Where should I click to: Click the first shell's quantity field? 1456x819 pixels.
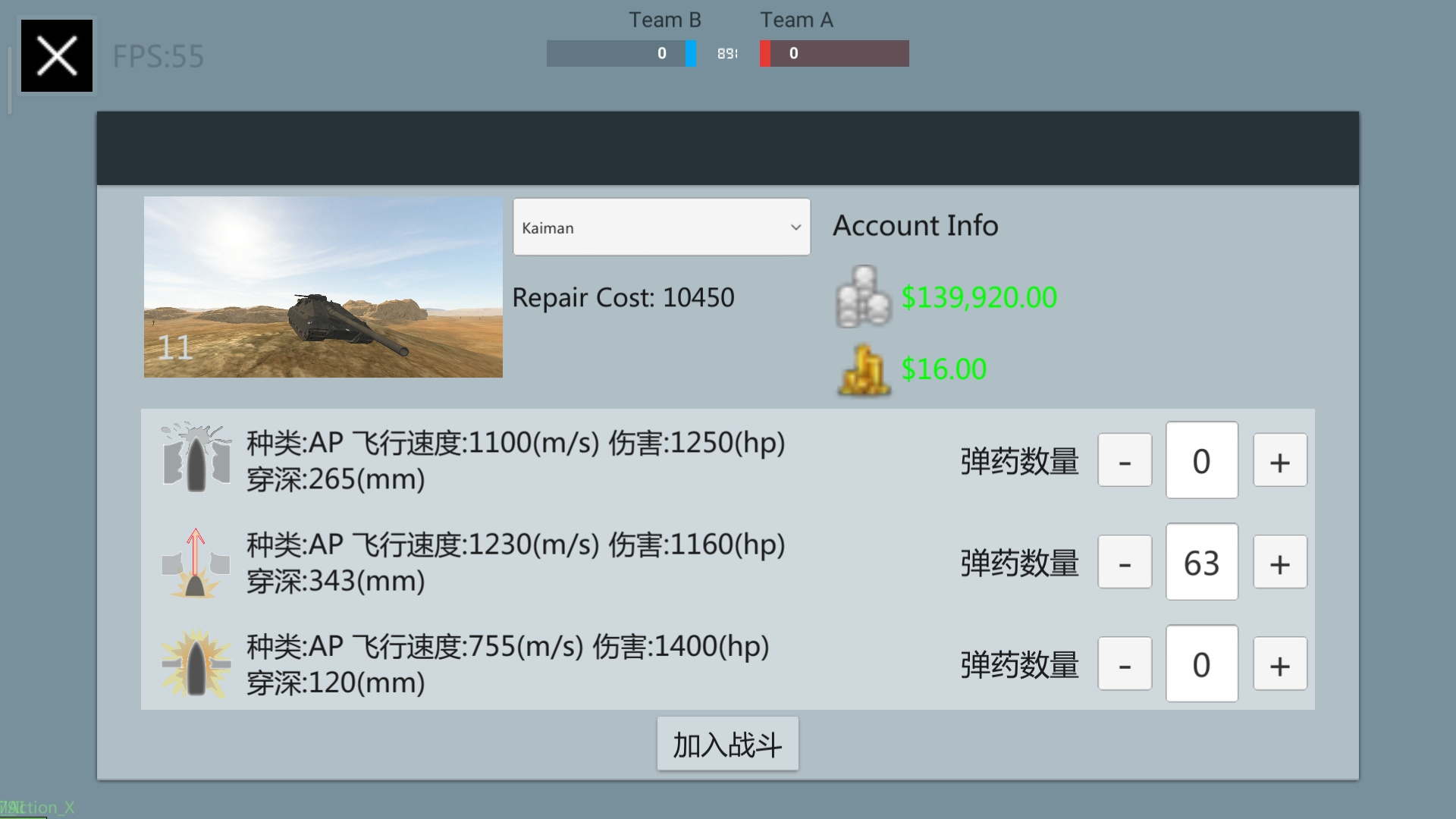click(1202, 460)
